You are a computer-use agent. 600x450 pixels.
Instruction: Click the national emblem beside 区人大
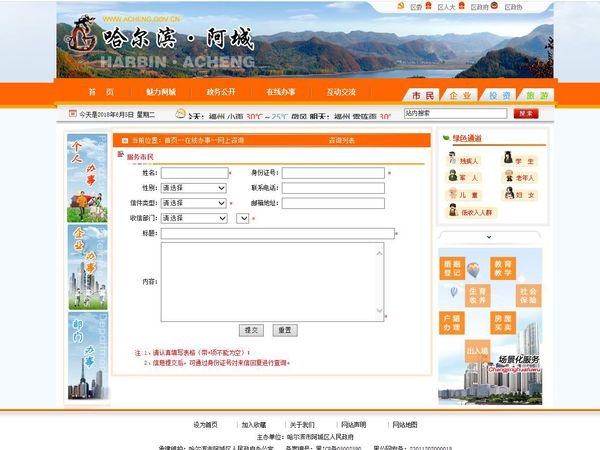[x=428, y=6]
